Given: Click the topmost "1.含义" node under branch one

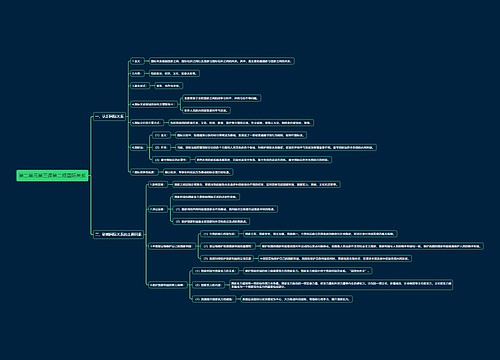Looking at the screenshot, I should click(137, 61).
